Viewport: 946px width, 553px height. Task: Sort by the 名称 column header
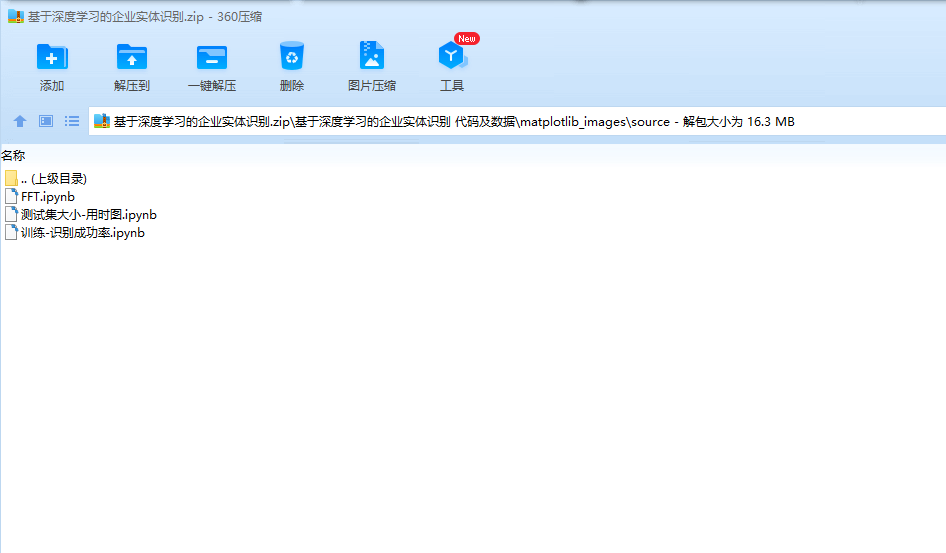13,156
